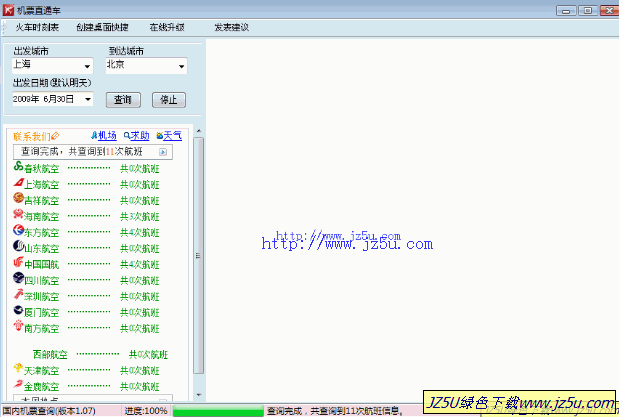
Task: Click the Shandong Airlines (山东航空) logo icon
Action: [18, 246]
